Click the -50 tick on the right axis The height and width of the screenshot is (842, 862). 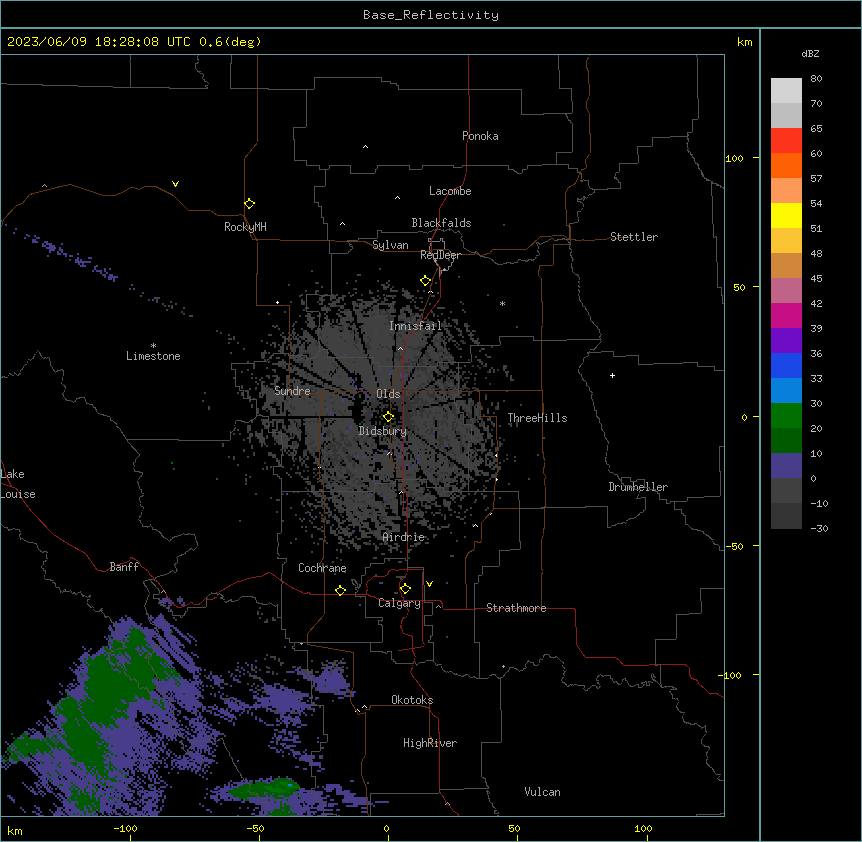734,546
